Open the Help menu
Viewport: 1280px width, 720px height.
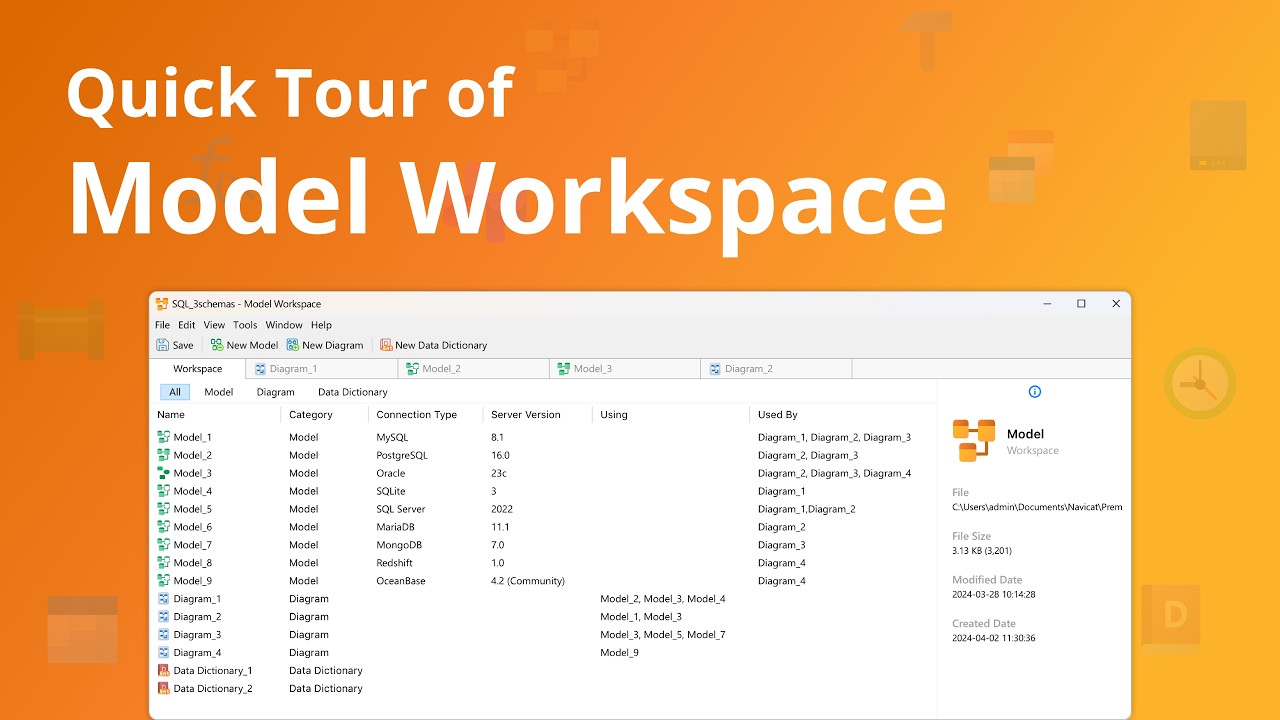pyautogui.click(x=321, y=325)
